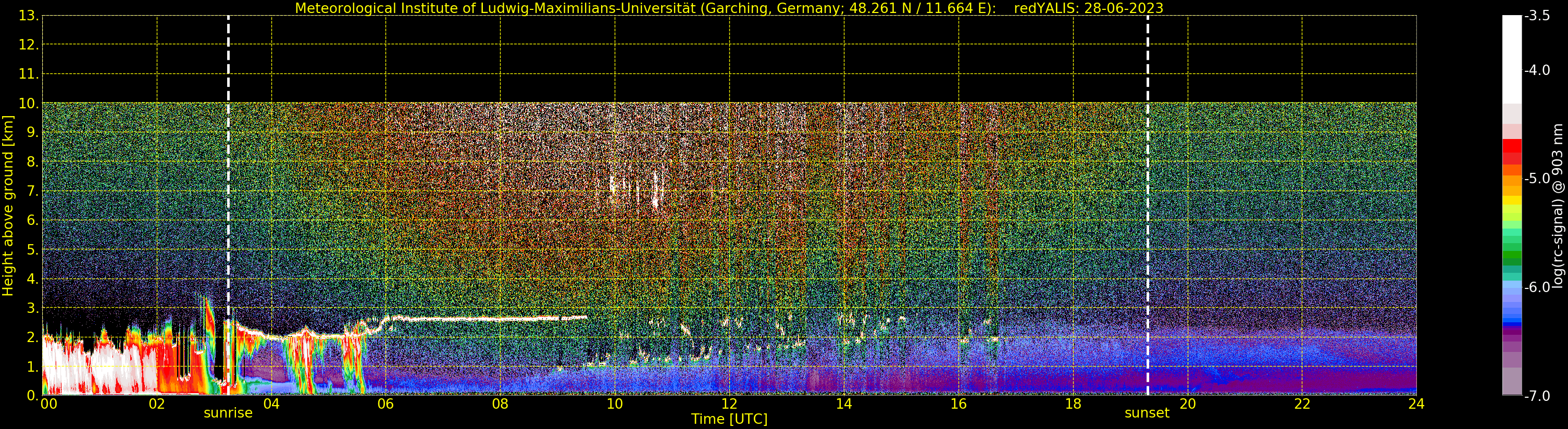The image size is (1568, 429).
Task: Click the "12" tick on the time axis
Action: [729, 404]
